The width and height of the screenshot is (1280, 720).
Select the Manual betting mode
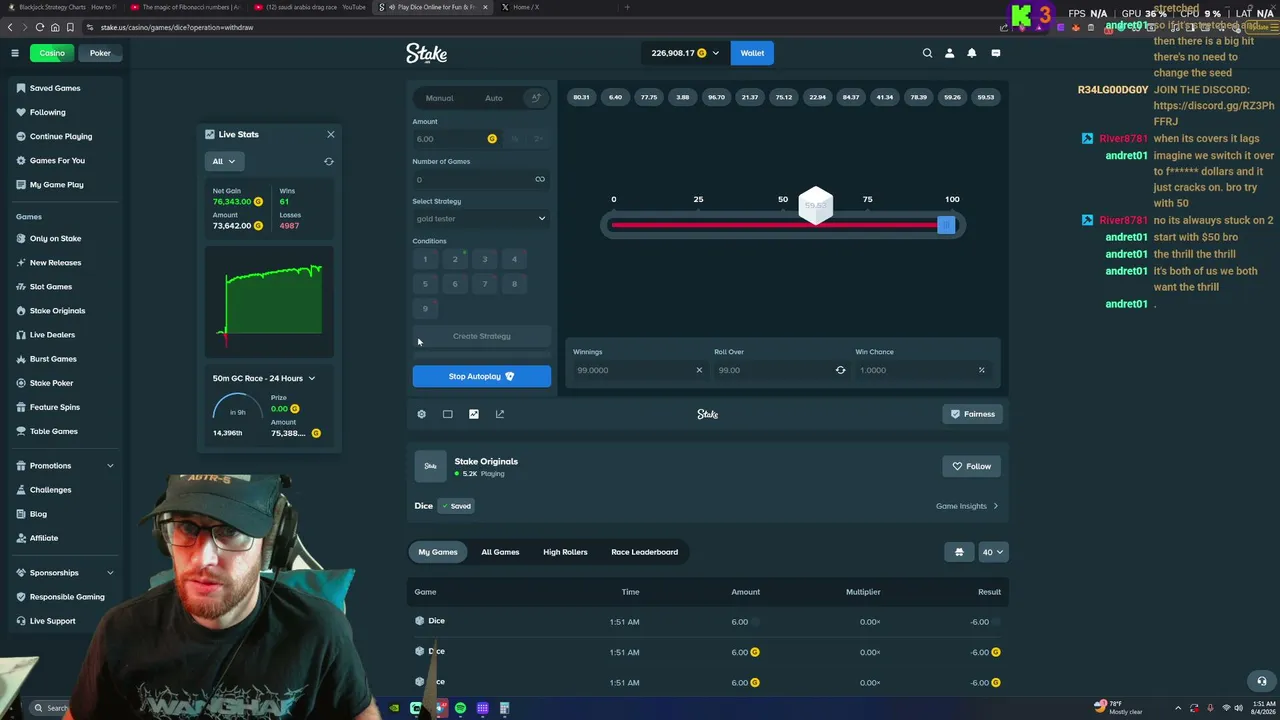point(439,98)
